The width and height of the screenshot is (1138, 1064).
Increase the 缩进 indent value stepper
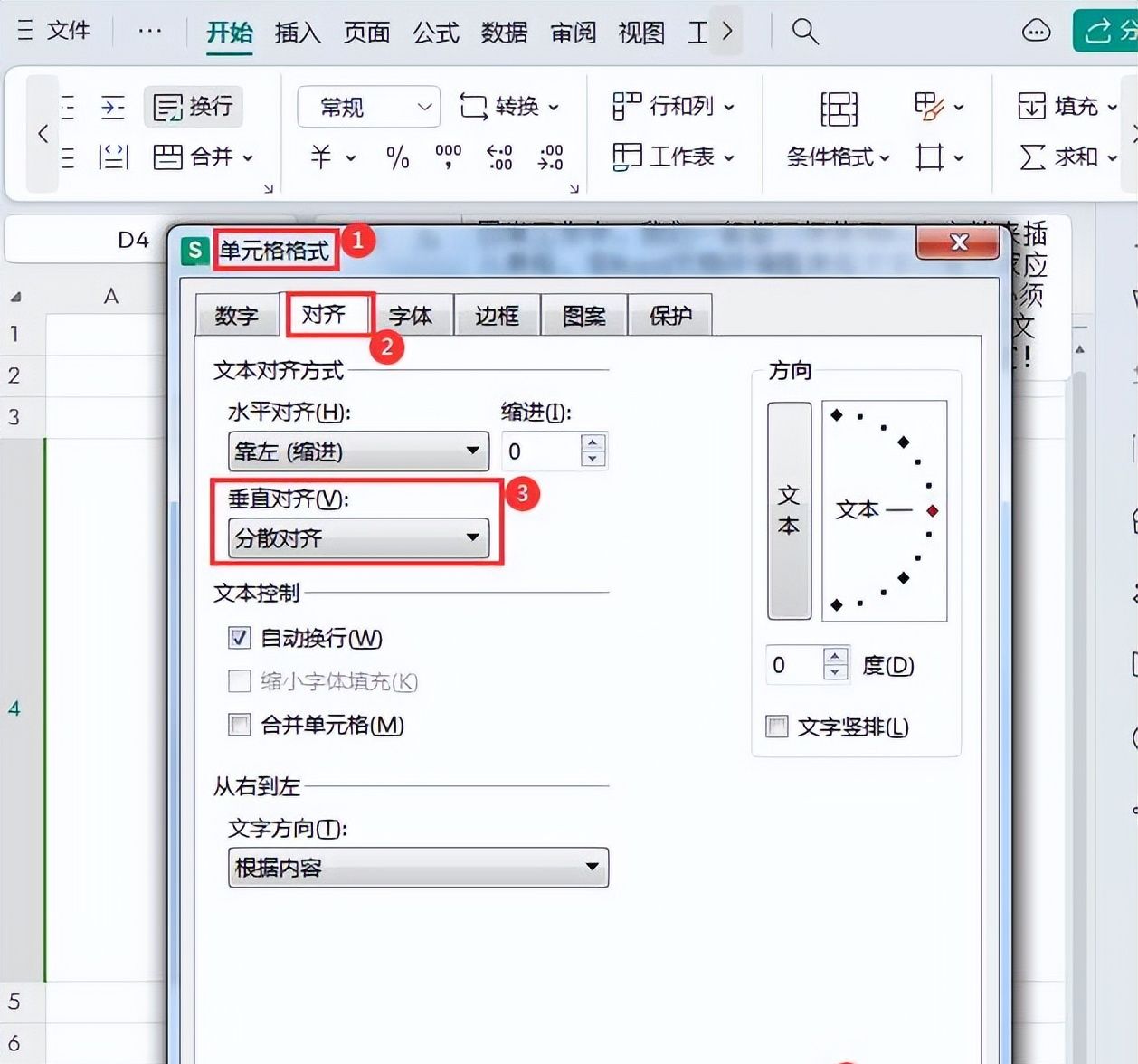tap(594, 442)
